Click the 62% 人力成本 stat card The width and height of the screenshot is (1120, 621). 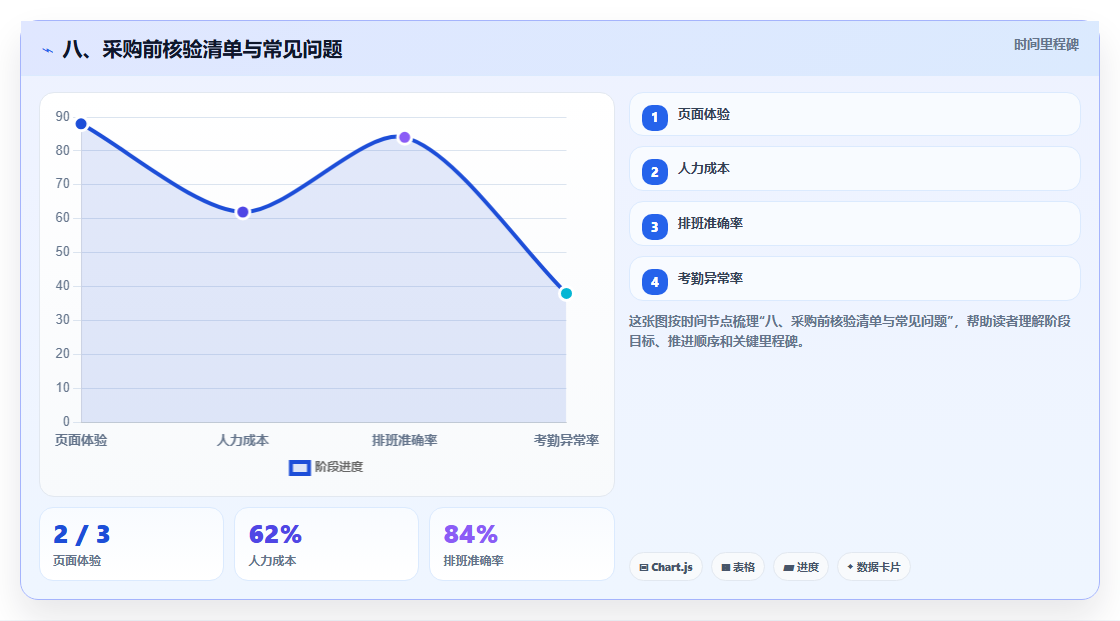pyautogui.click(x=326, y=544)
